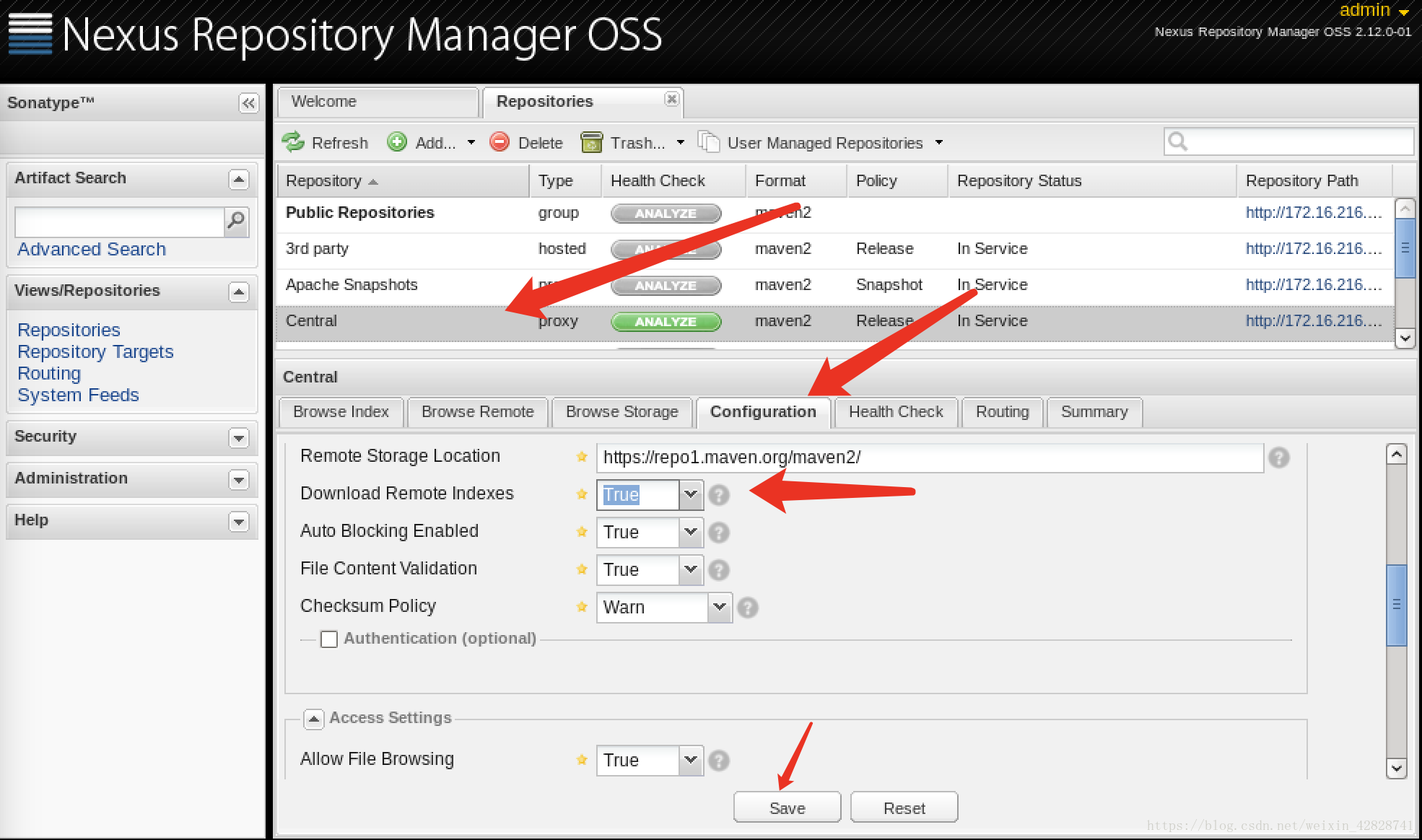
Task: Show help for Download Remote Indexes
Action: (x=719, y=495)
